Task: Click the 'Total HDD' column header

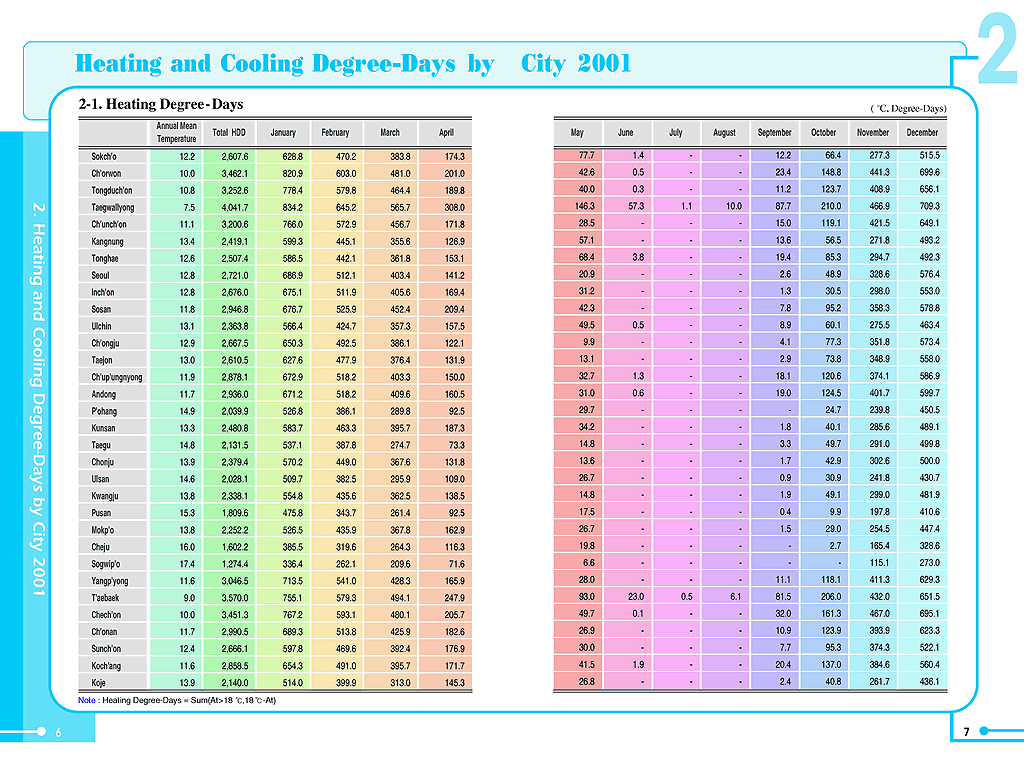Action: click(x=229, y=132)
